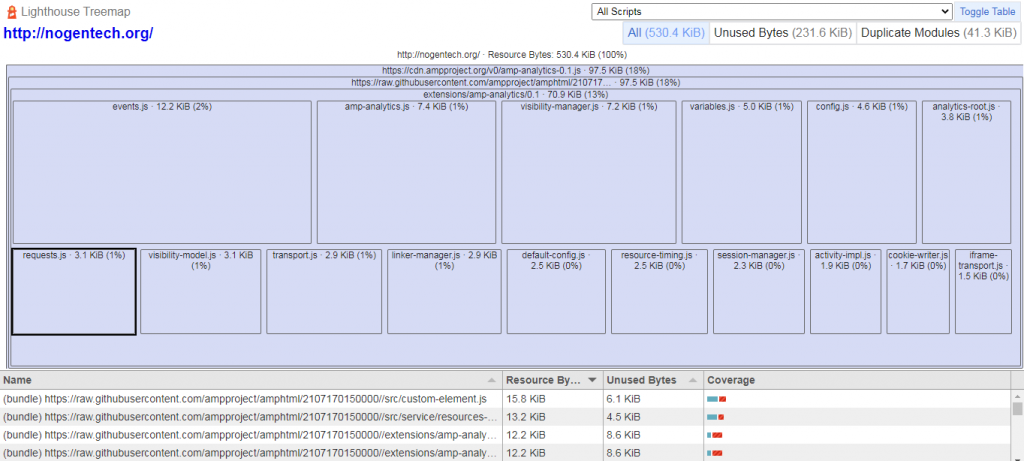Viewport: 1024px width, 461px height.
Task: Select the iframe-transport.js treemap node
Action: (983, 291)
